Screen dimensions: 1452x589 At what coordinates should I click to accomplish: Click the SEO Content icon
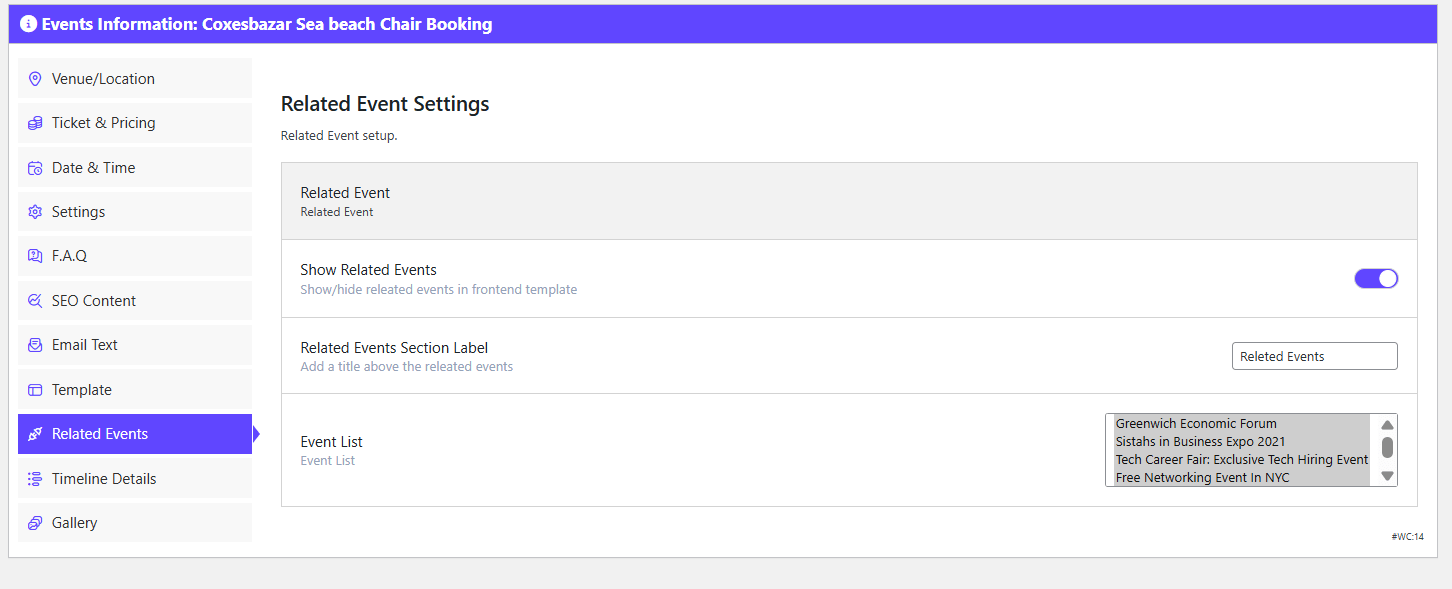35,301
